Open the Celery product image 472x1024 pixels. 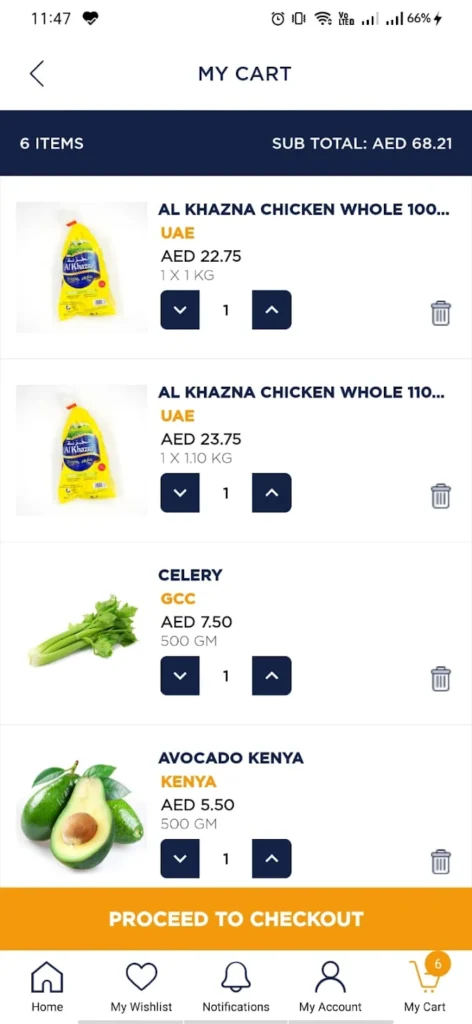[83, 631]
